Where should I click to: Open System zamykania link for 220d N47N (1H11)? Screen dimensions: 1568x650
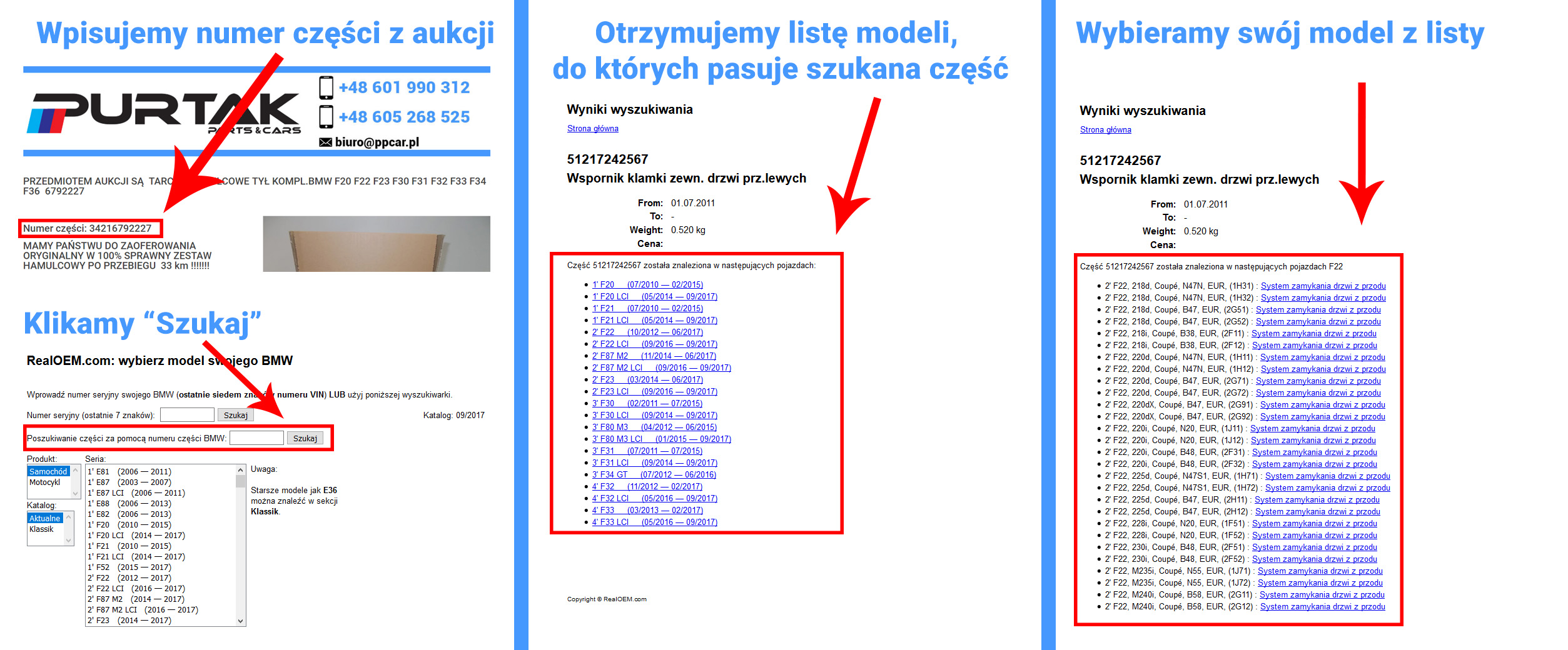[1323, 357]
